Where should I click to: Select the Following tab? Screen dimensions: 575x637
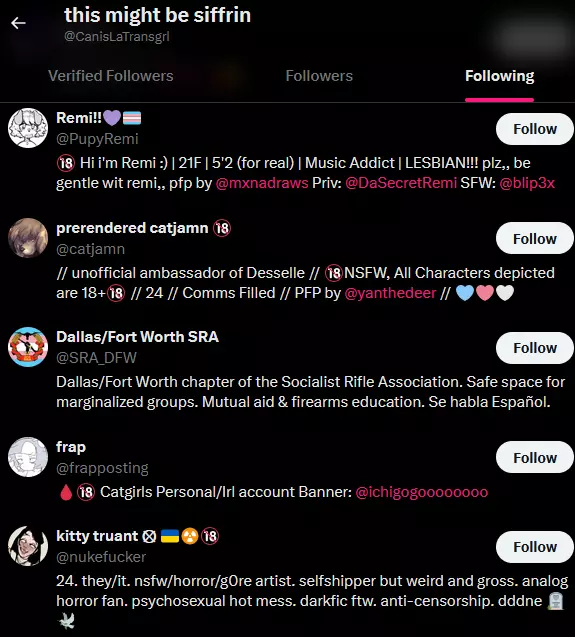click(x=499, y=76)
